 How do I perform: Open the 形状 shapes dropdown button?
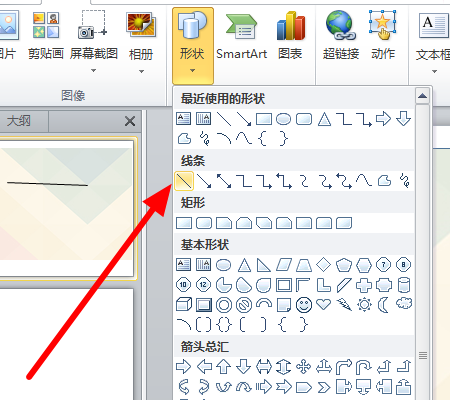(193, 46)
